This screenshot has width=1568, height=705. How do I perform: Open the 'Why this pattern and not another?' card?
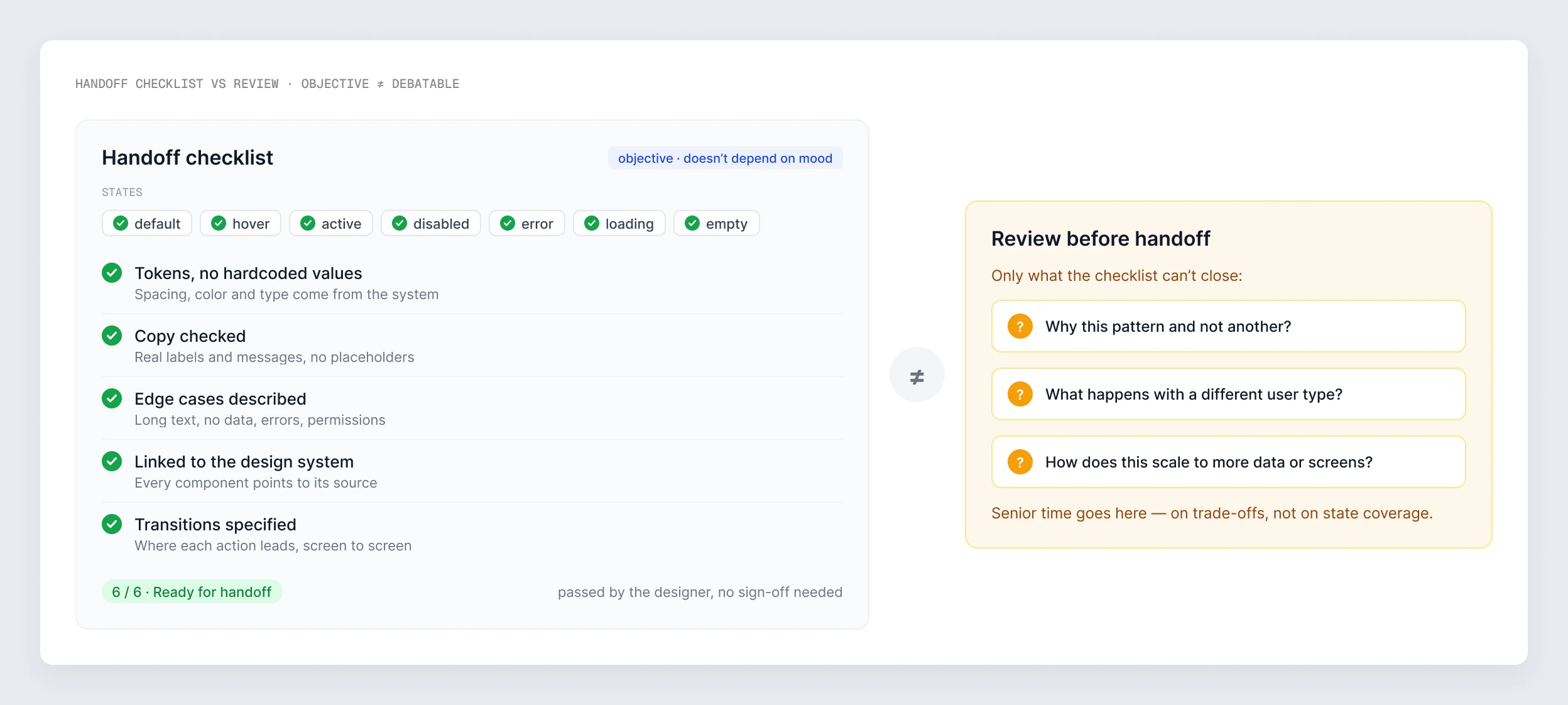(x=1229, y=326)
